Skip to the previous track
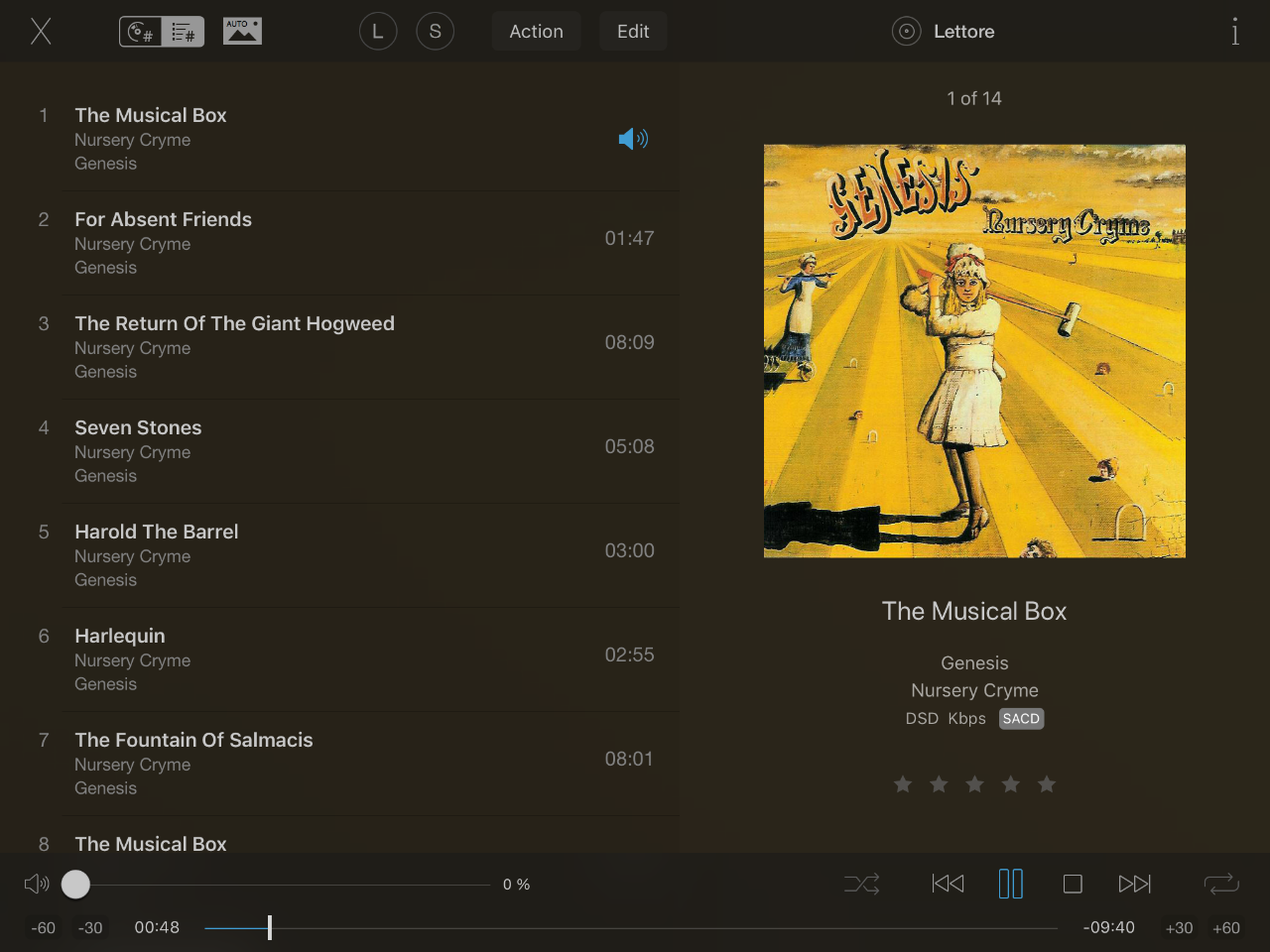The height and width of the screenshot is (952, 1270). 948,884
